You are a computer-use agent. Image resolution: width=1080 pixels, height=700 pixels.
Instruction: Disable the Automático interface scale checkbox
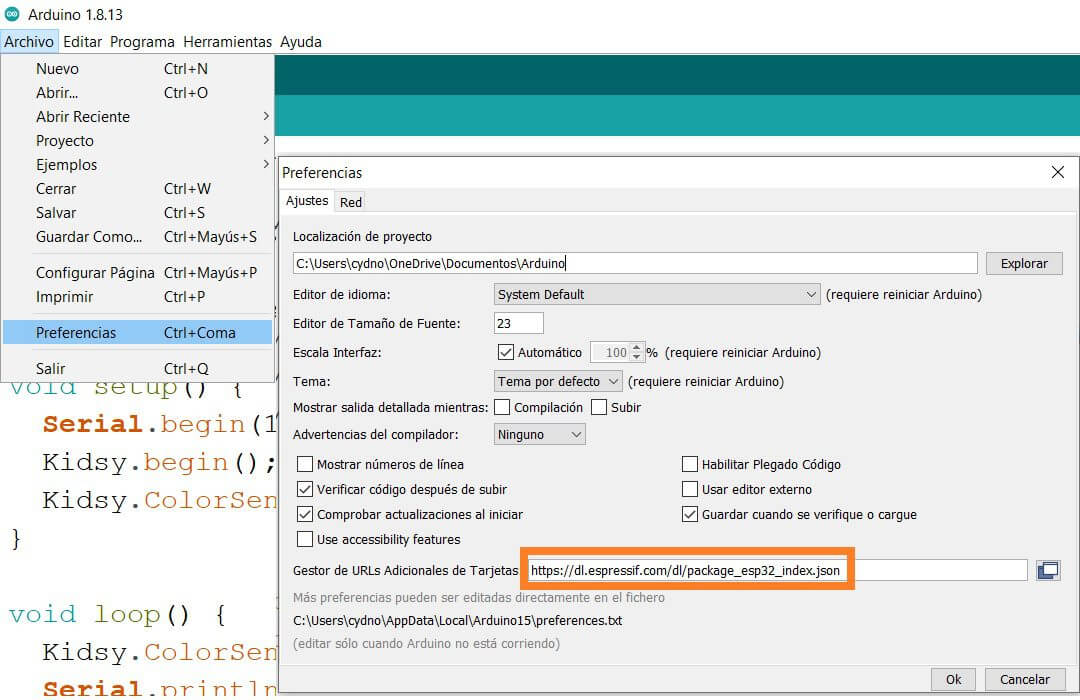pos(505,352)
